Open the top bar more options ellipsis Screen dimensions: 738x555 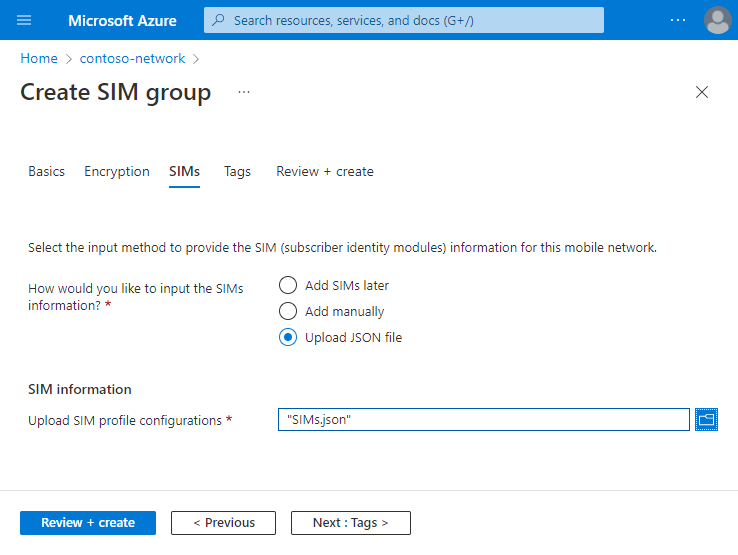tap(678, 20)
